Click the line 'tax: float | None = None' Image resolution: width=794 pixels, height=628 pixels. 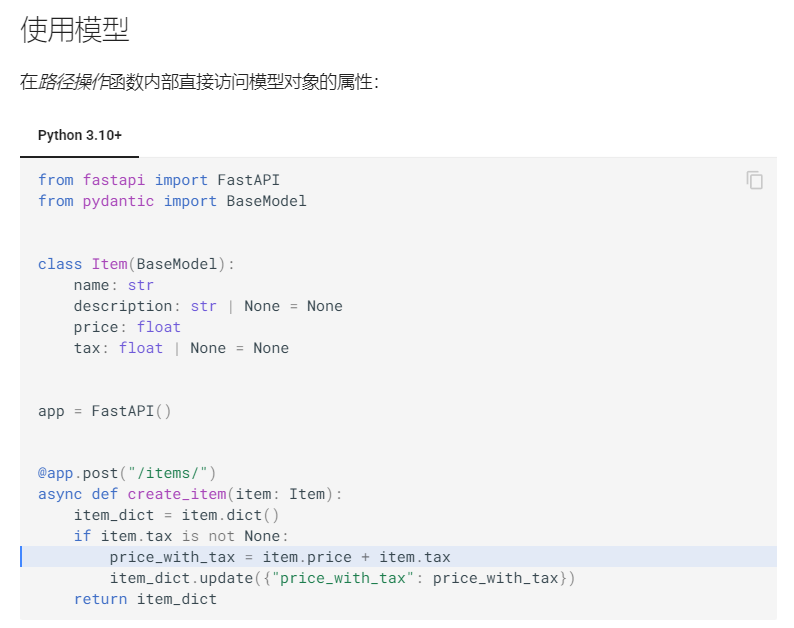(x=181, y=348)
